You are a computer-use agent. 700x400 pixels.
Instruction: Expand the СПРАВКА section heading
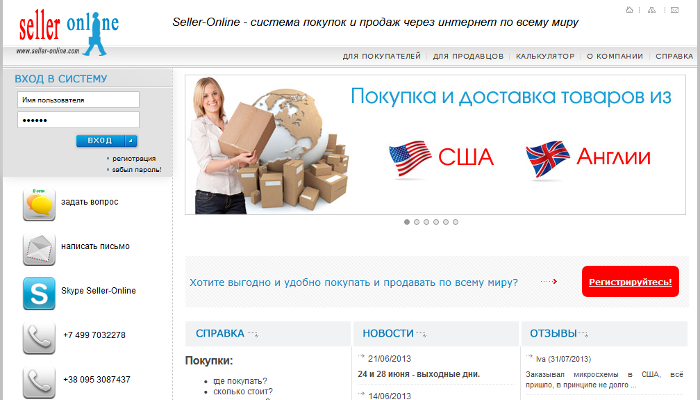(220, 333)
